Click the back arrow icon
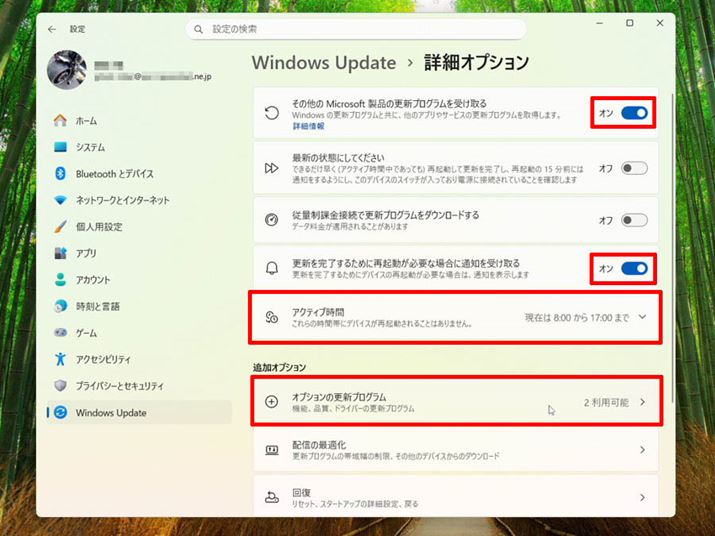This screenshot has height=536, width=715. (x=52, y=29)
